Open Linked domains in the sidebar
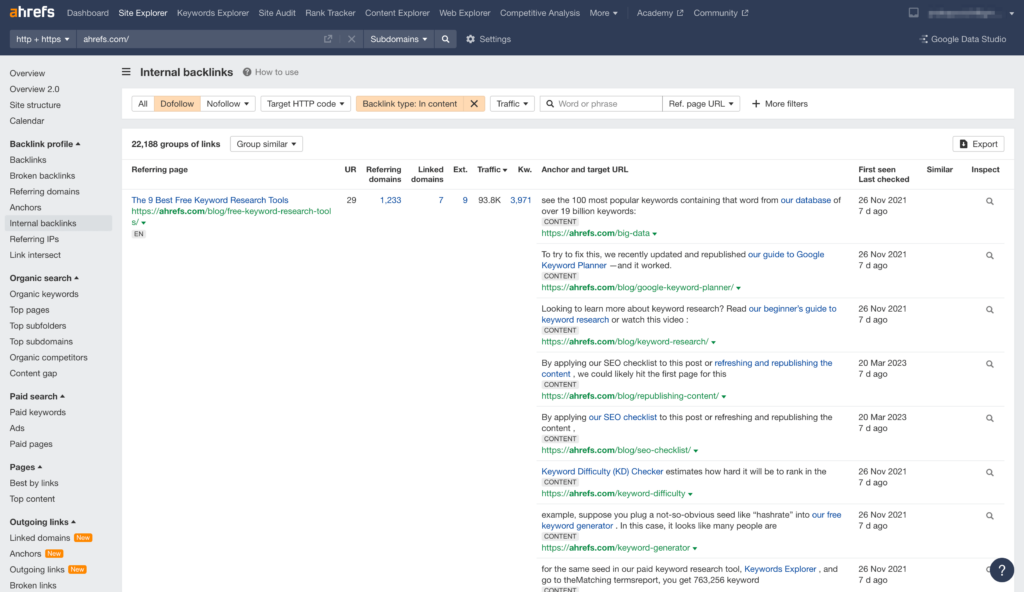This screenshot has width=1024, height=592. pyautogui.click(x=40, y=538)
